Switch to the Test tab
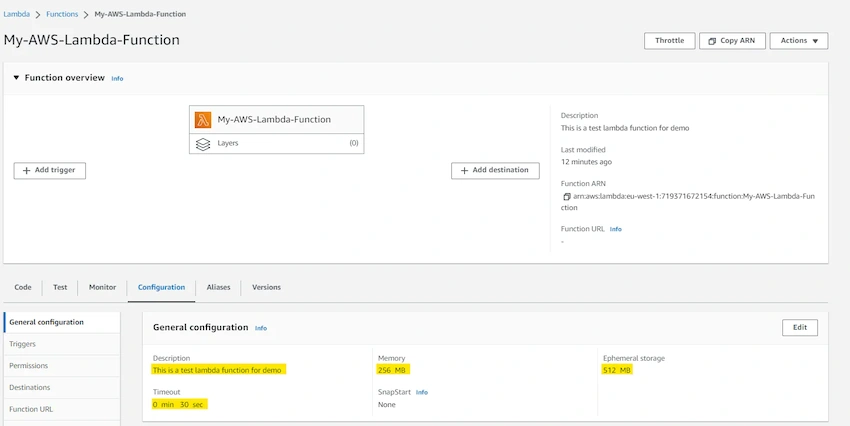This screenshot has height=426, width=850. 60,287
